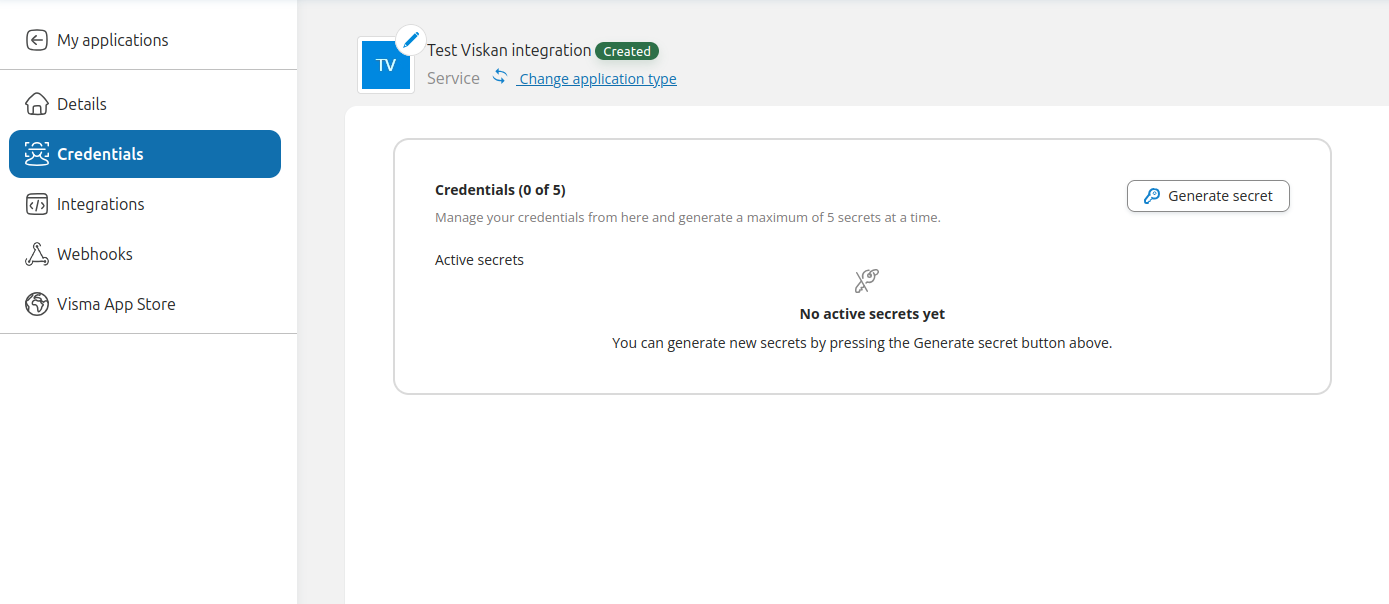The width and height of the screenshot is (1389, 604).
Task: Open Visma App Store from the sidebar
Action: (x=116, y=304)
